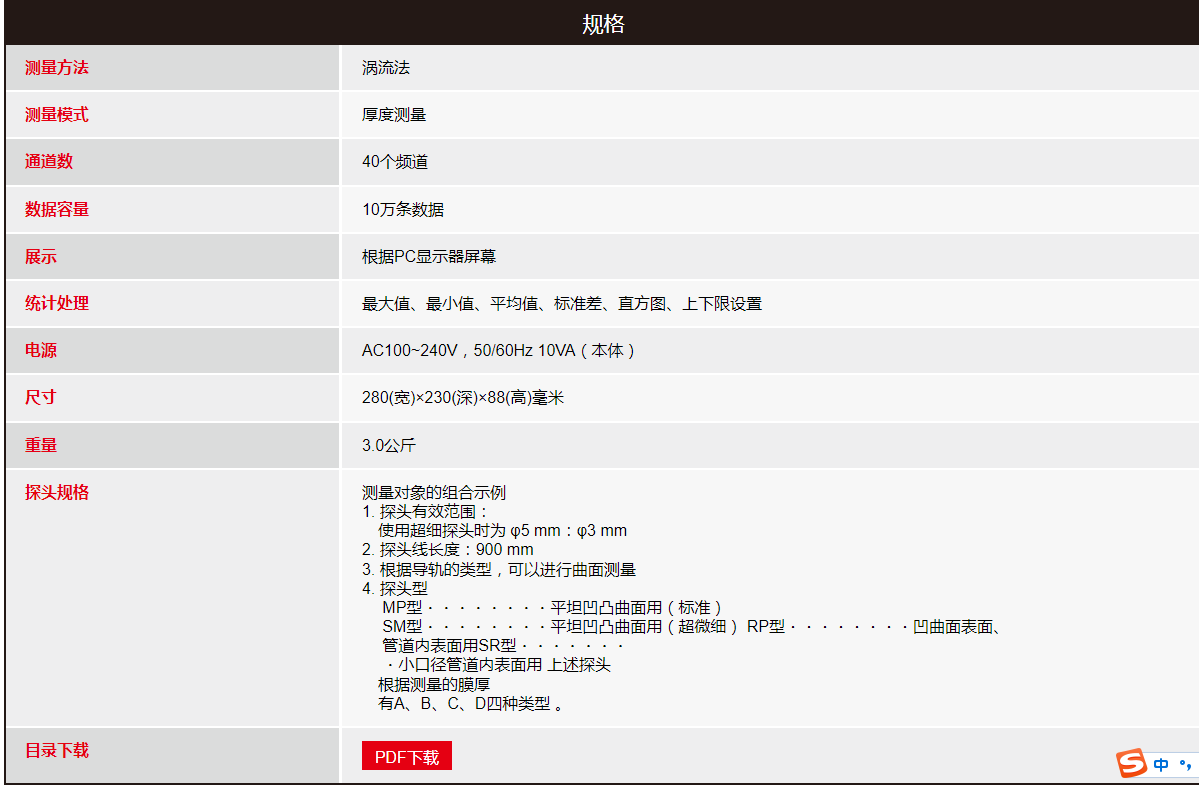This screenshot has width=1199, height=793.
Task: Click the 探头线长度：900 mm line
Action: (x=448, y=550)
